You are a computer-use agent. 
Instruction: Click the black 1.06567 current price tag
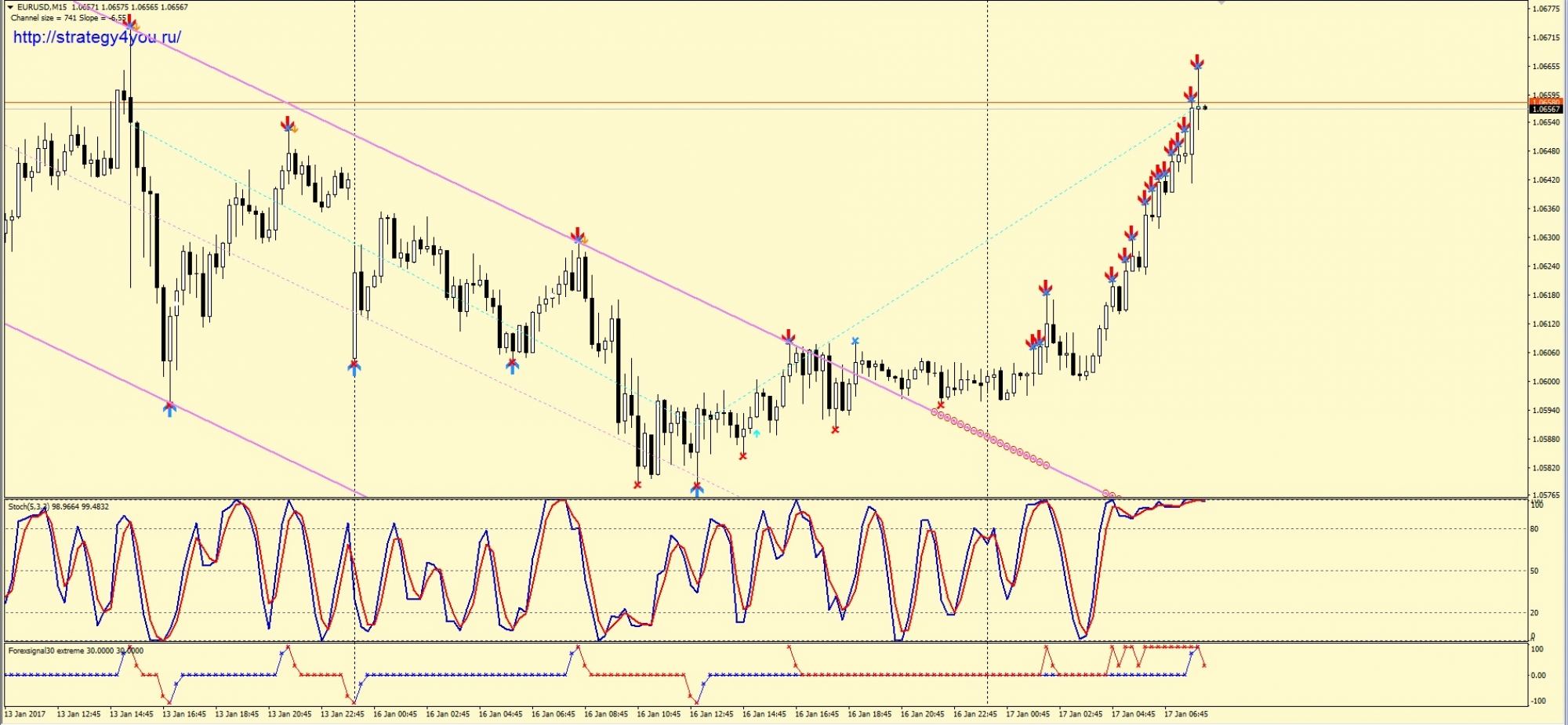coord(1544,110)
